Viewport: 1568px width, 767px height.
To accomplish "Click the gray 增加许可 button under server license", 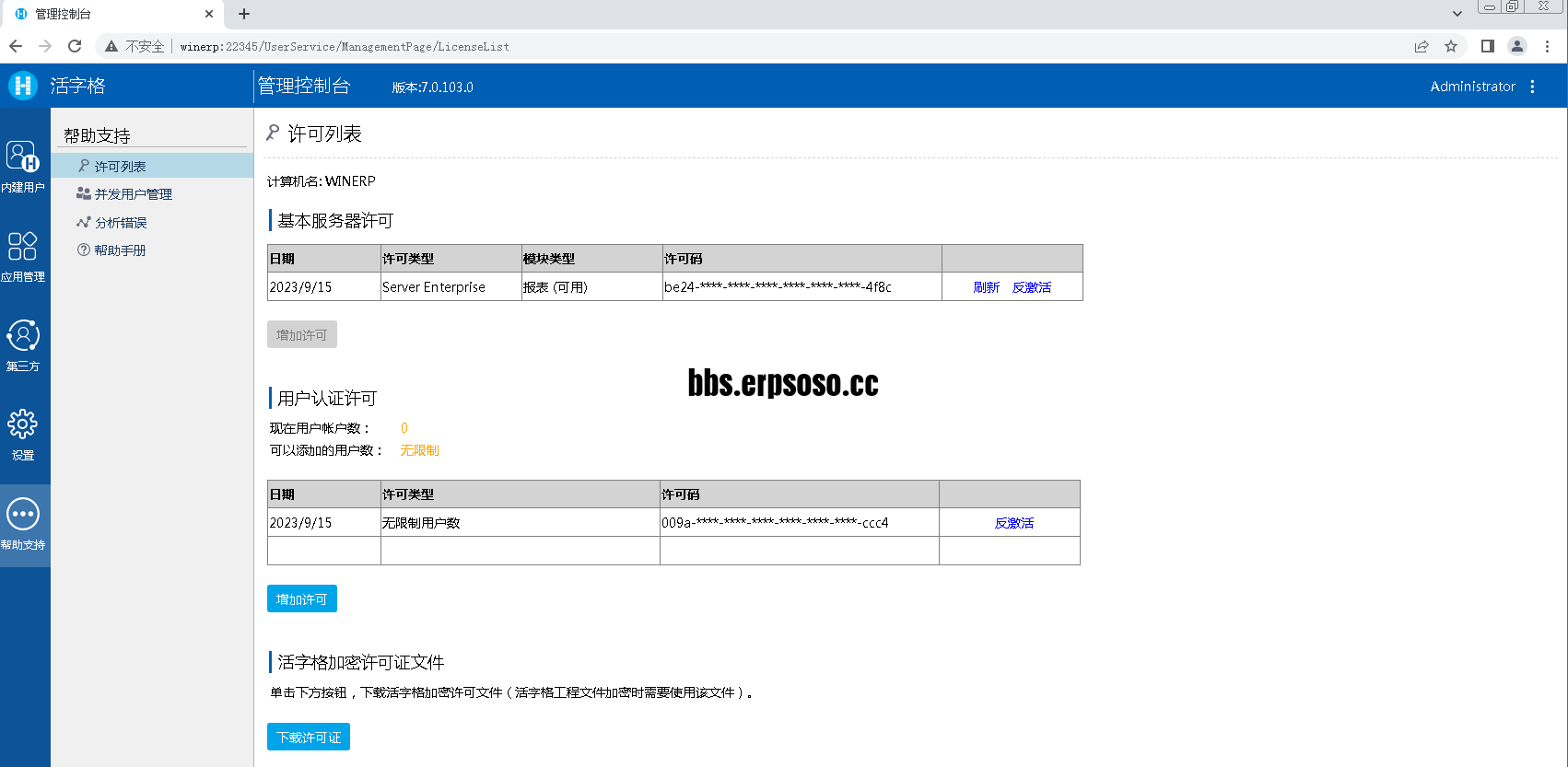I will click(302, 334).
